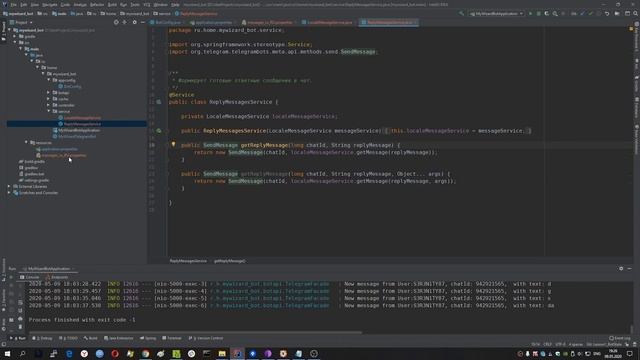Click Windows Start button
640x360 pixels.
(7, 353)
